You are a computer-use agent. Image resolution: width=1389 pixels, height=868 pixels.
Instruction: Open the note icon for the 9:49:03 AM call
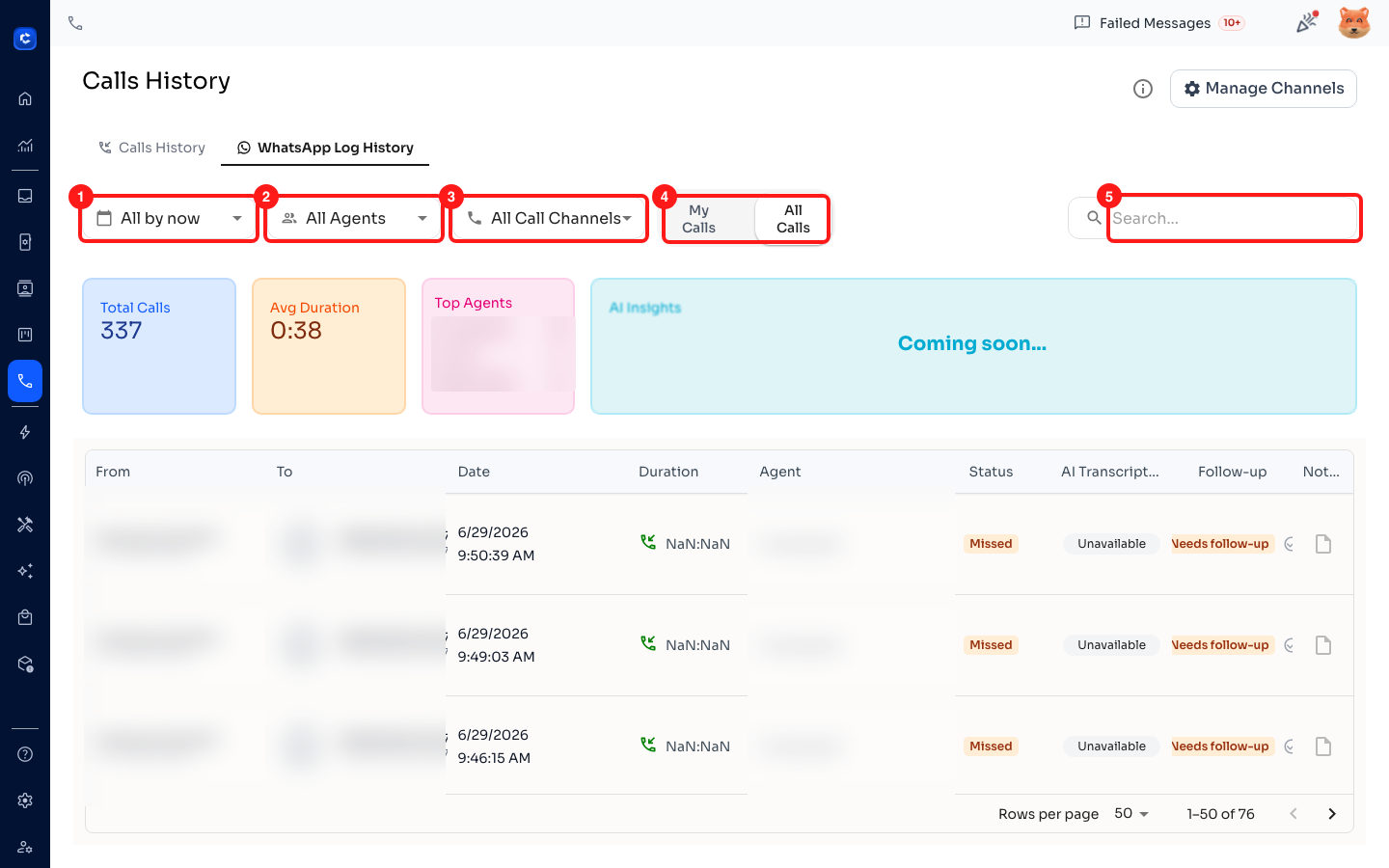pyautogui.click(x=1323, y=645)
